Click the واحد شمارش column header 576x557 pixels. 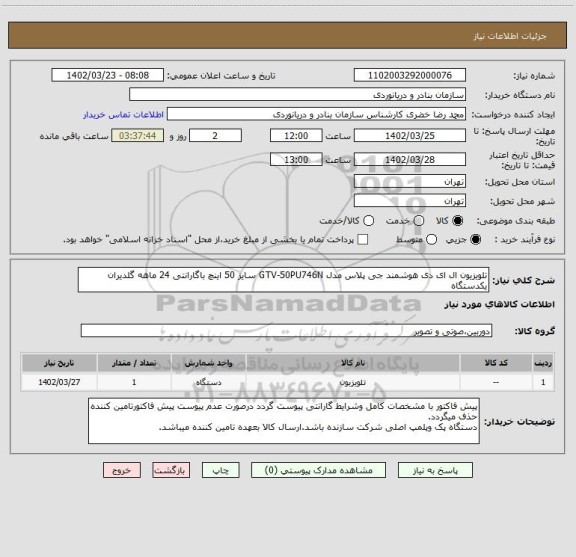click(208, 363)
